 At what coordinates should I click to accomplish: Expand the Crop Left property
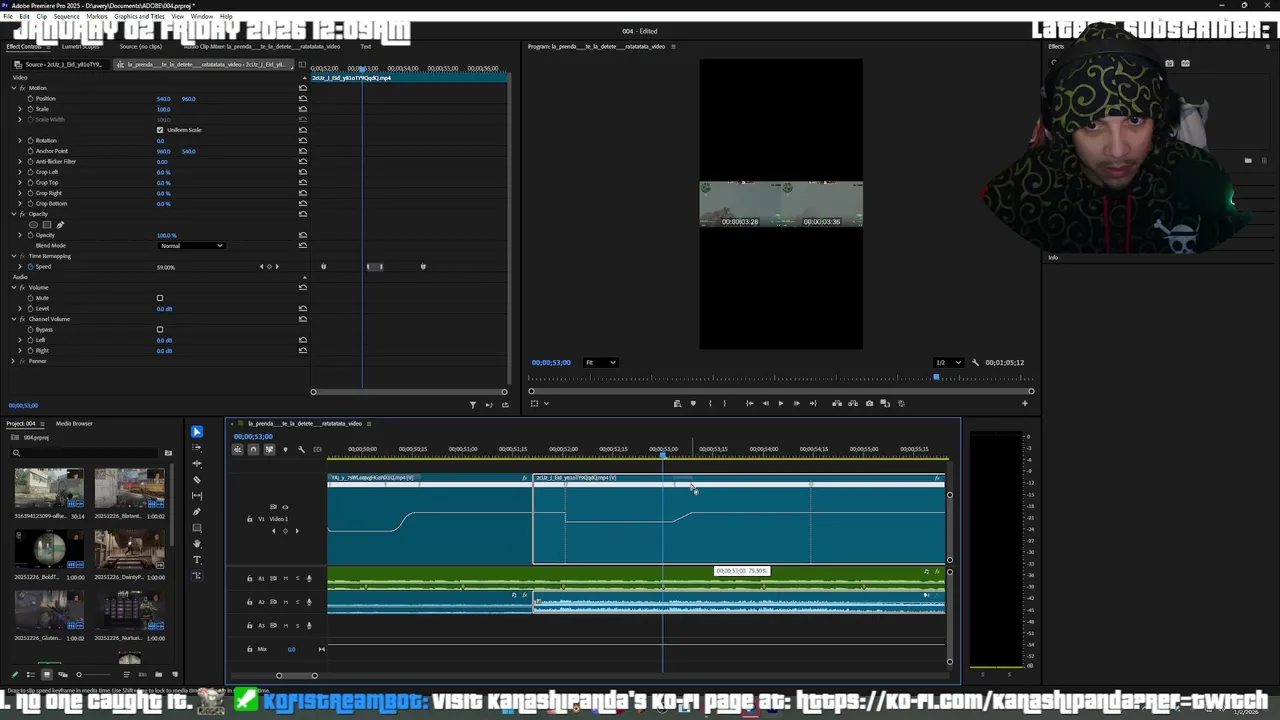click(x=19, y=172)
